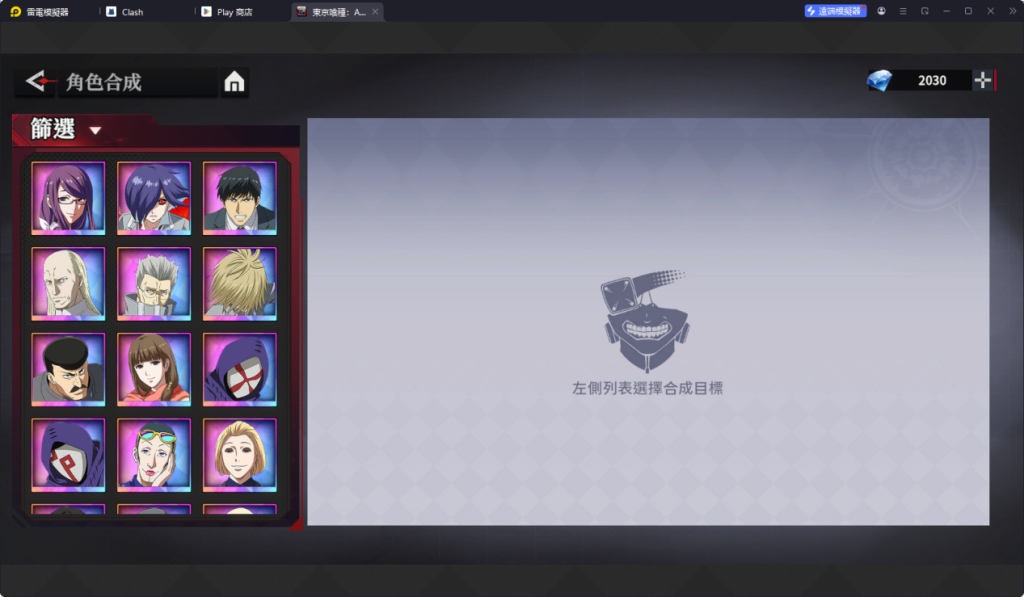This screenshot has height=597, width=1024.
Task: Select the purple-haired girl with glasses
Action: click(x=68, y=198)
